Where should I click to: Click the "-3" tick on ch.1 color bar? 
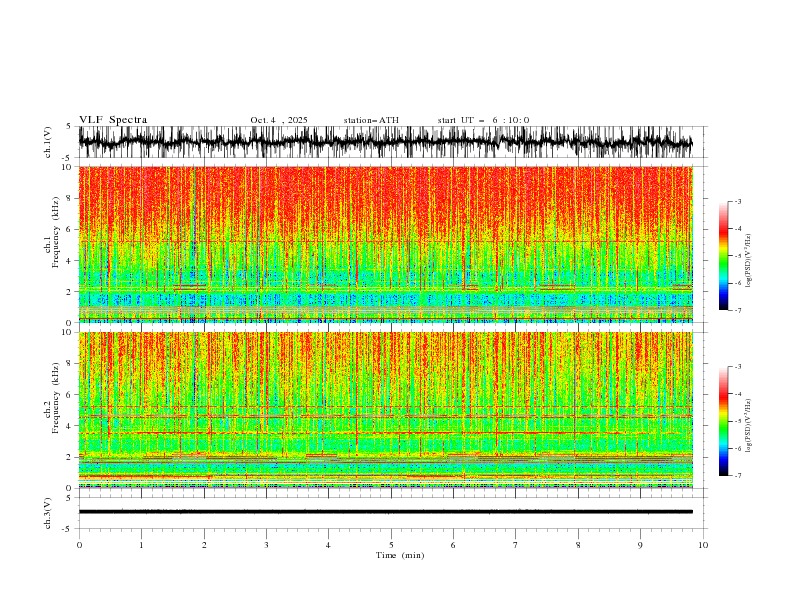point(738,201)
